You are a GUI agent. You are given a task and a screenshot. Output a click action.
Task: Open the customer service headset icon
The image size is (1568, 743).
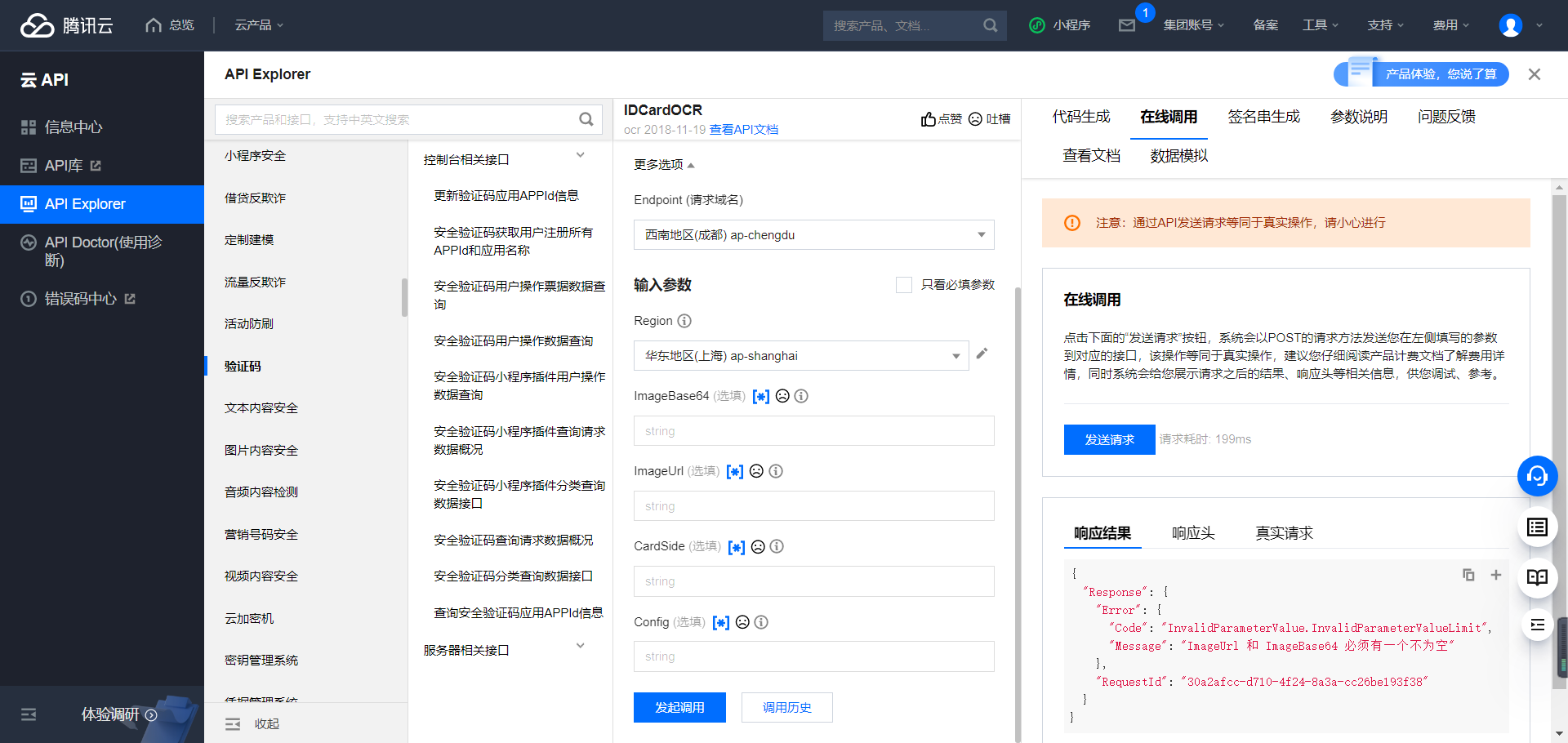click(1538, 476)
